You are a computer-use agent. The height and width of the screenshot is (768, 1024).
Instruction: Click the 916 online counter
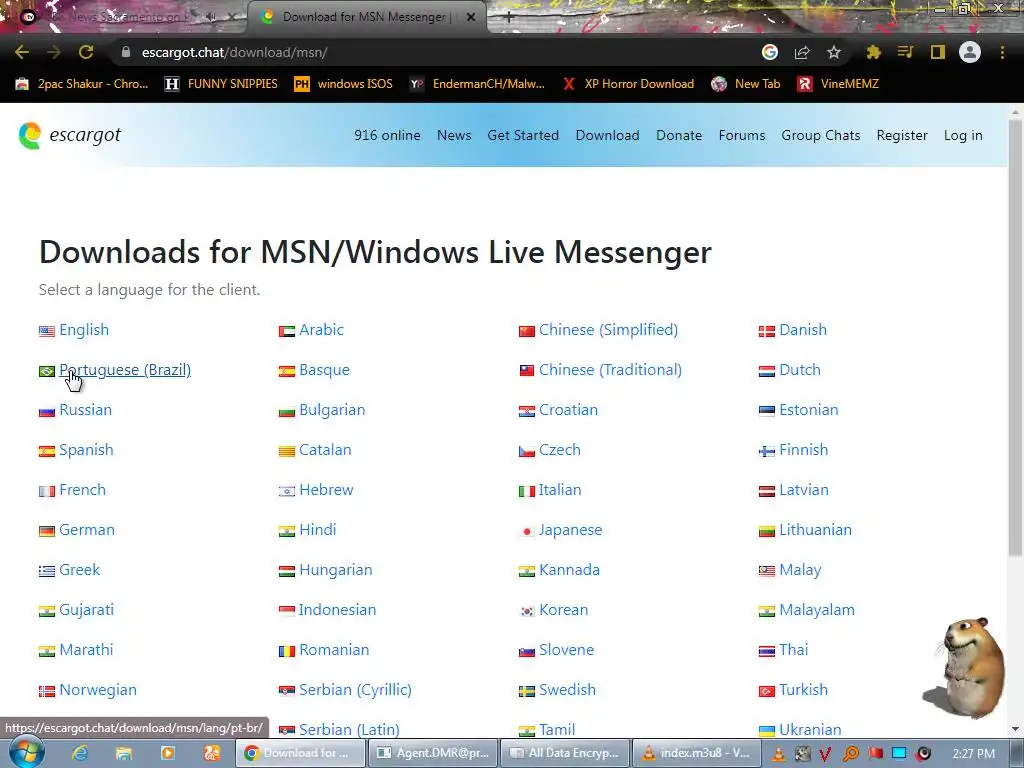(387, 135)
